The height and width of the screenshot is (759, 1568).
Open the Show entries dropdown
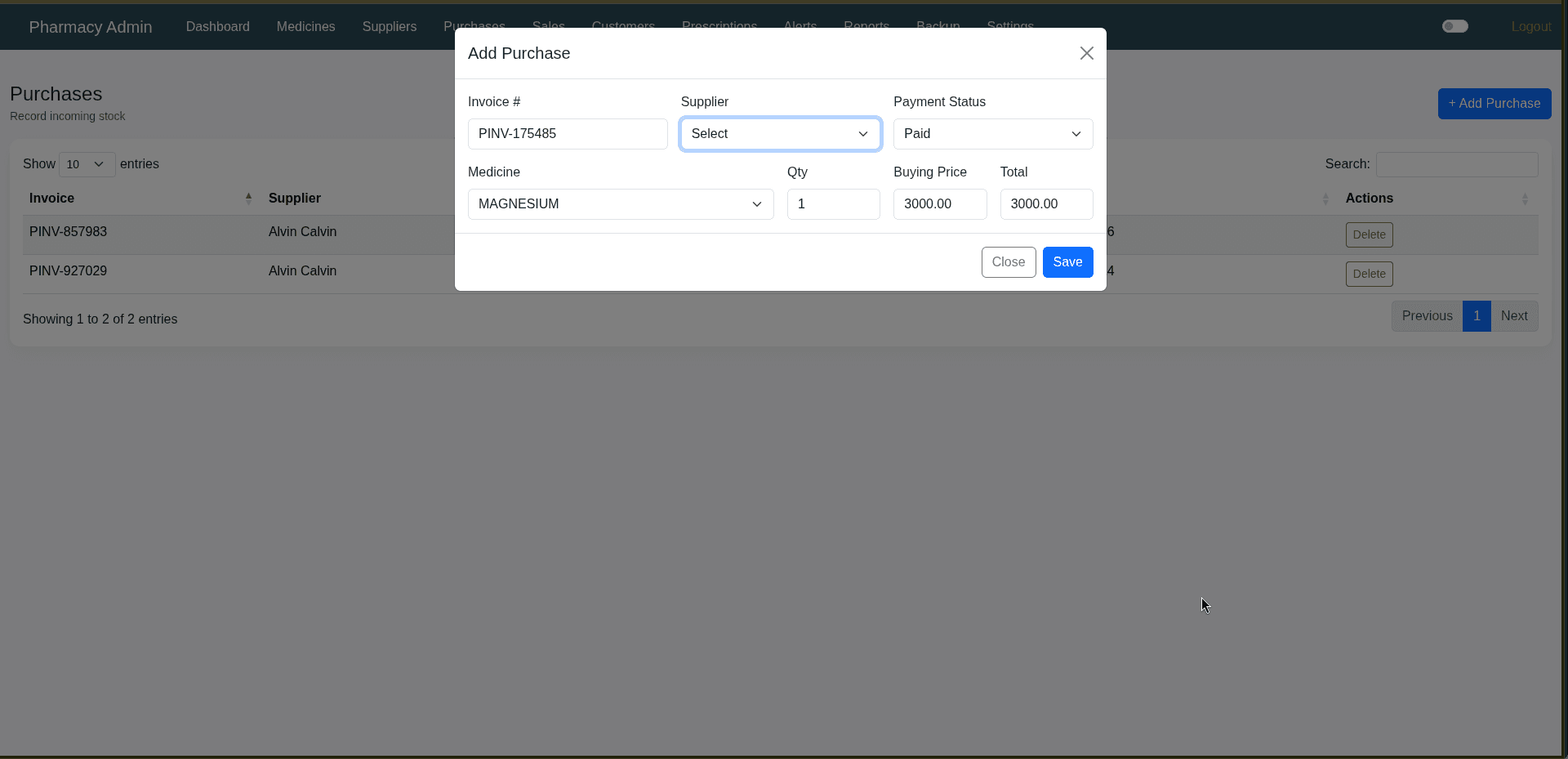coord(86,164)
